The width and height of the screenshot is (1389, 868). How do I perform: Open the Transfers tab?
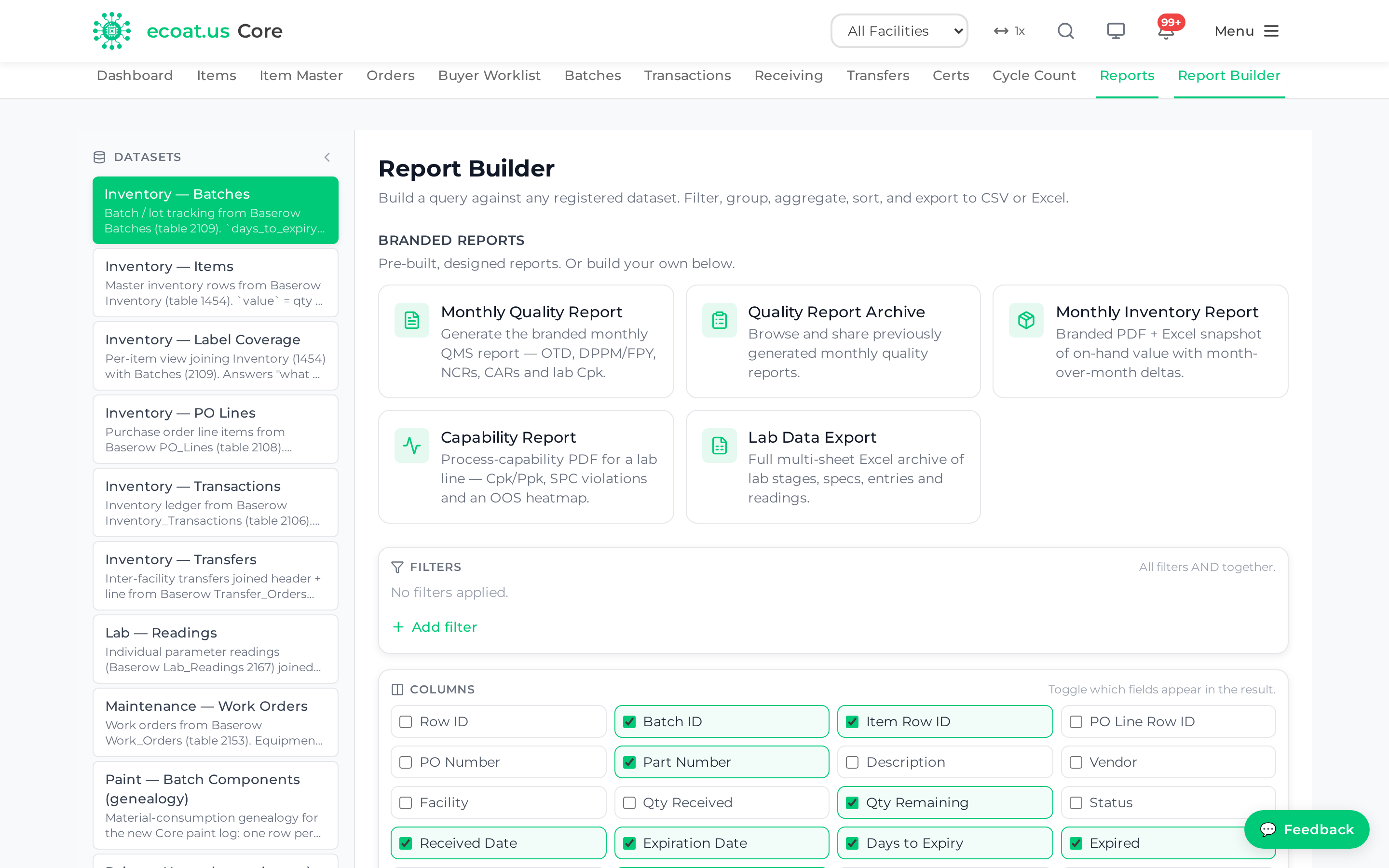(878, 76)
